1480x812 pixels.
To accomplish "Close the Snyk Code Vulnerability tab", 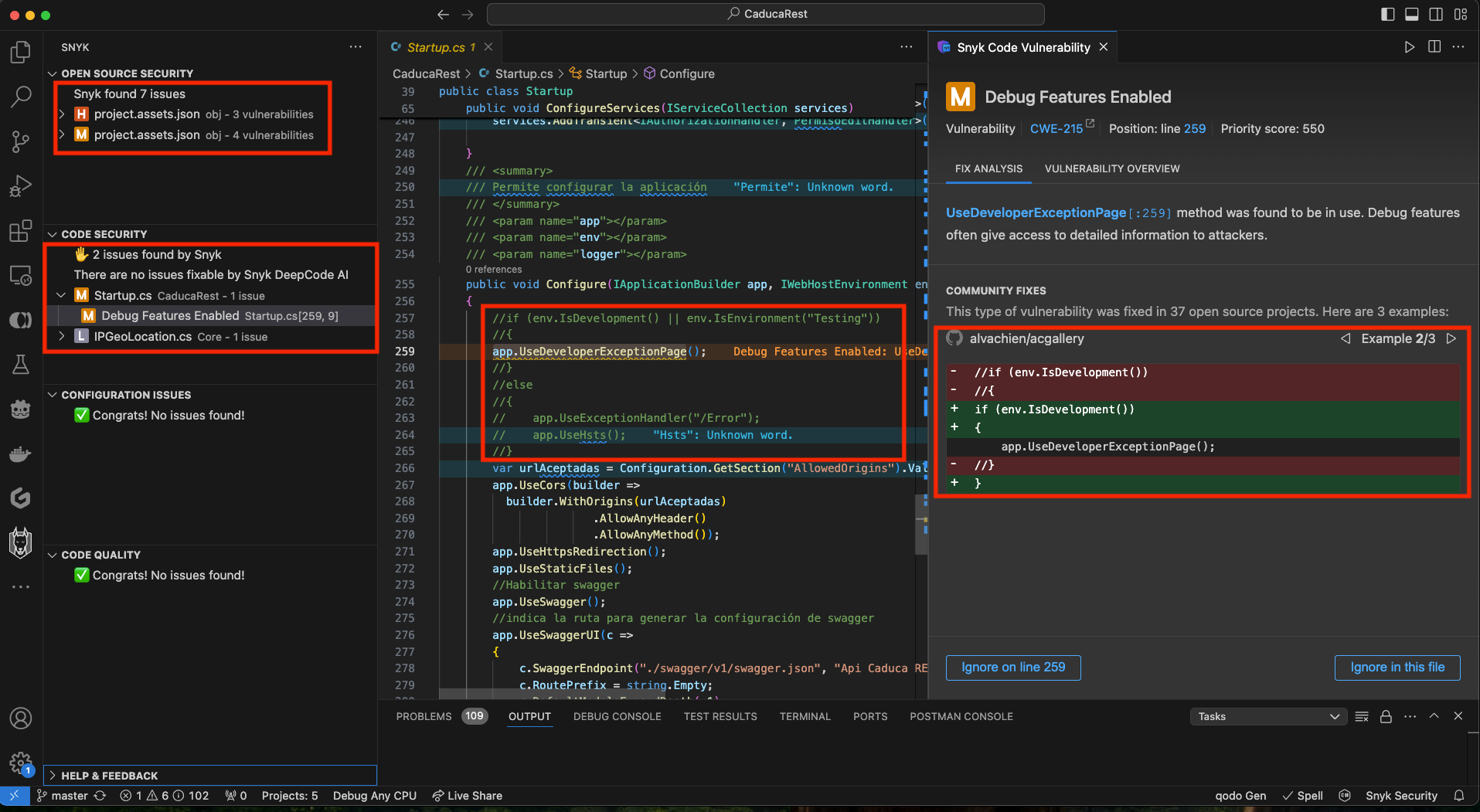I will pos(1104,47).
